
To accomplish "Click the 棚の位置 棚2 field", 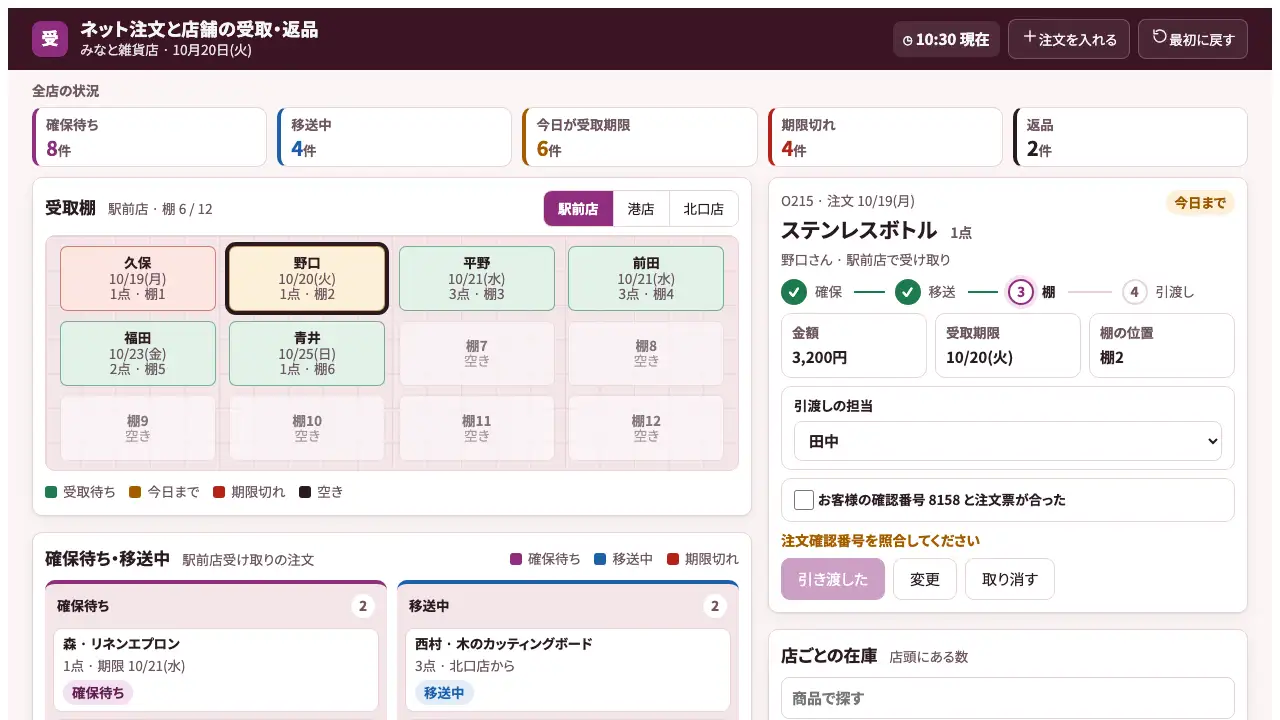I will (1162, 345).
